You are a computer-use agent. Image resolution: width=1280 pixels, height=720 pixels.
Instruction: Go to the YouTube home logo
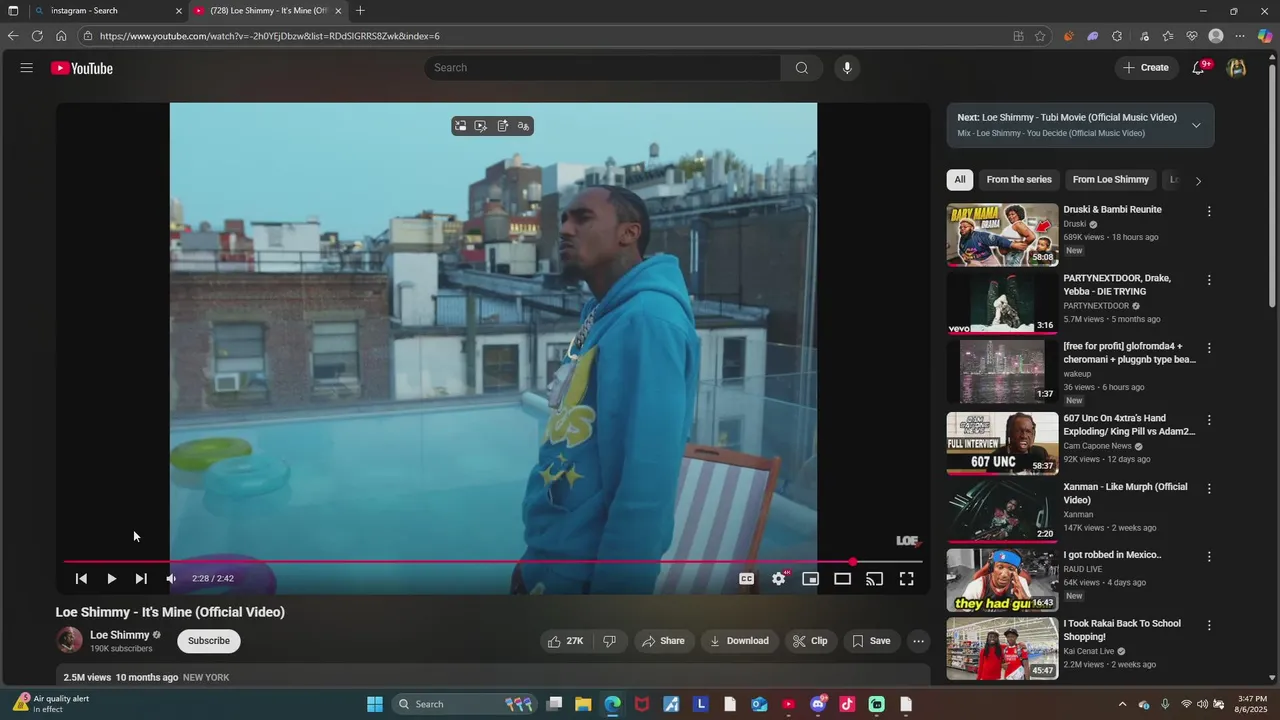82,68
